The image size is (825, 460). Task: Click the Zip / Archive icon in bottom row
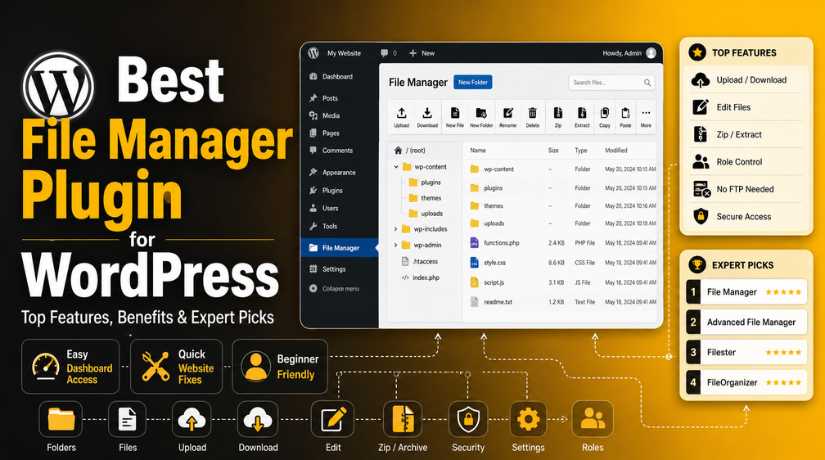click(403, 419)
